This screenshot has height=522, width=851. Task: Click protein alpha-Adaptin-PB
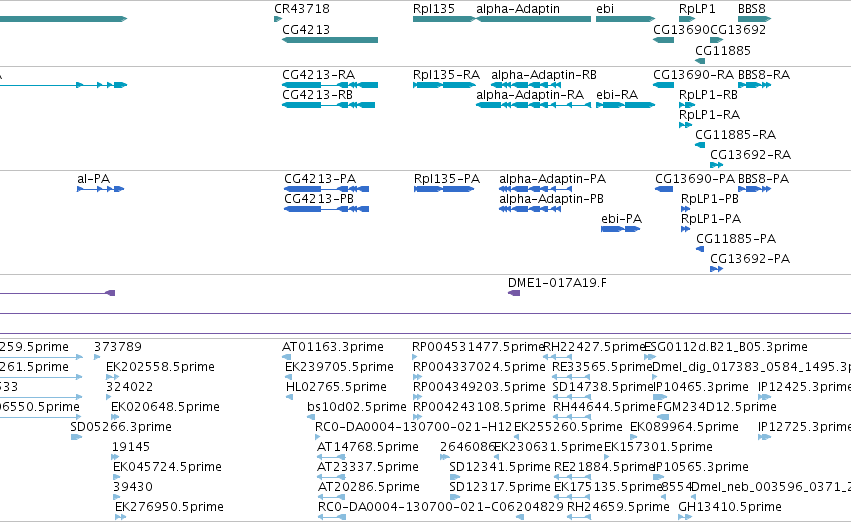551,199
